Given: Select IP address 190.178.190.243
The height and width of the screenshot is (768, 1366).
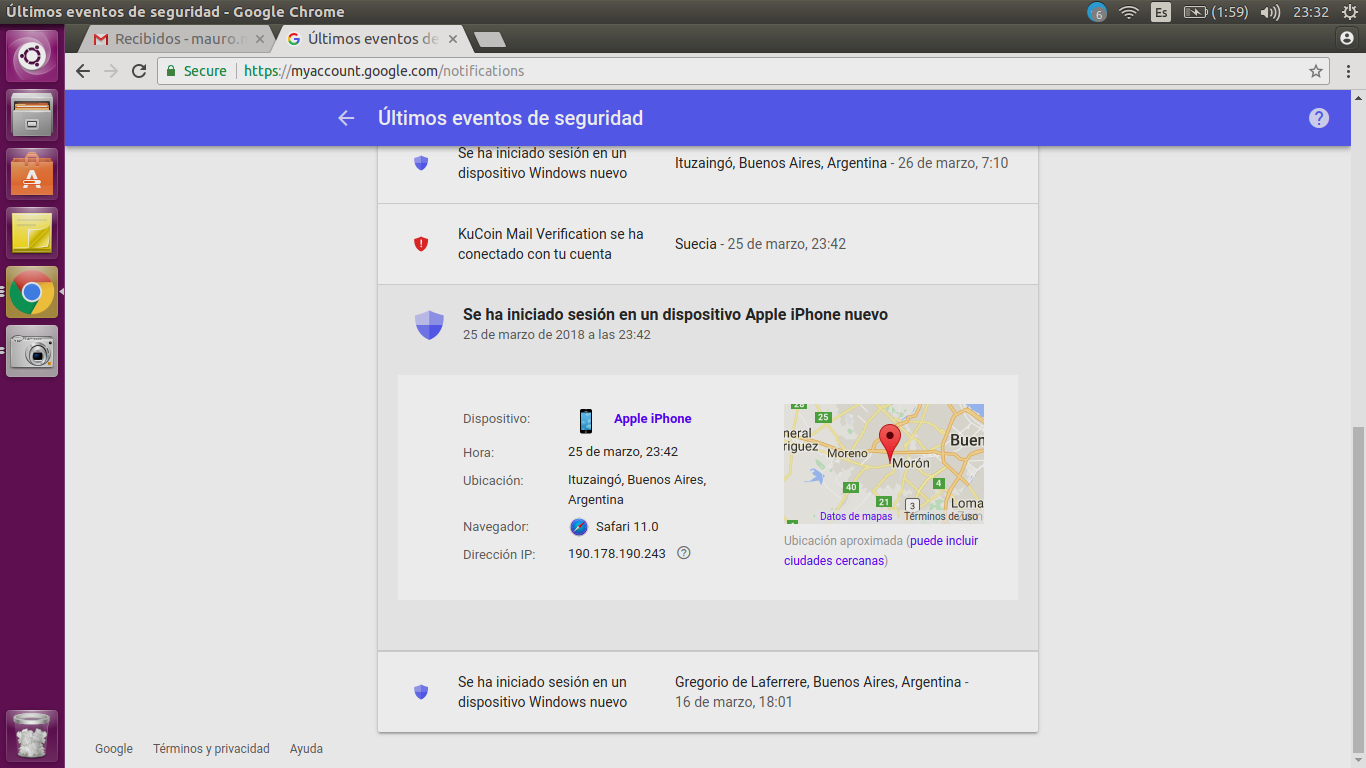Looking at the screenshot, I should click(617, 554).
